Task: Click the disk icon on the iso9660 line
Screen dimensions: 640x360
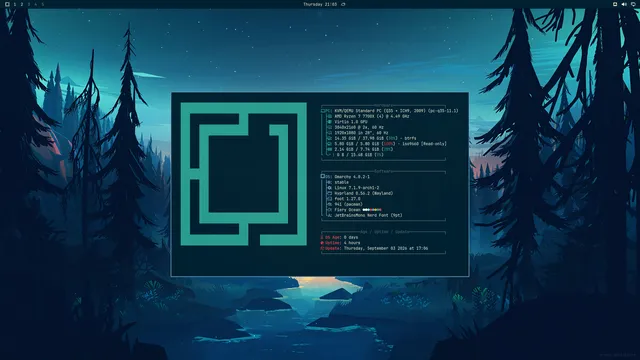Action: click(329, 144)
